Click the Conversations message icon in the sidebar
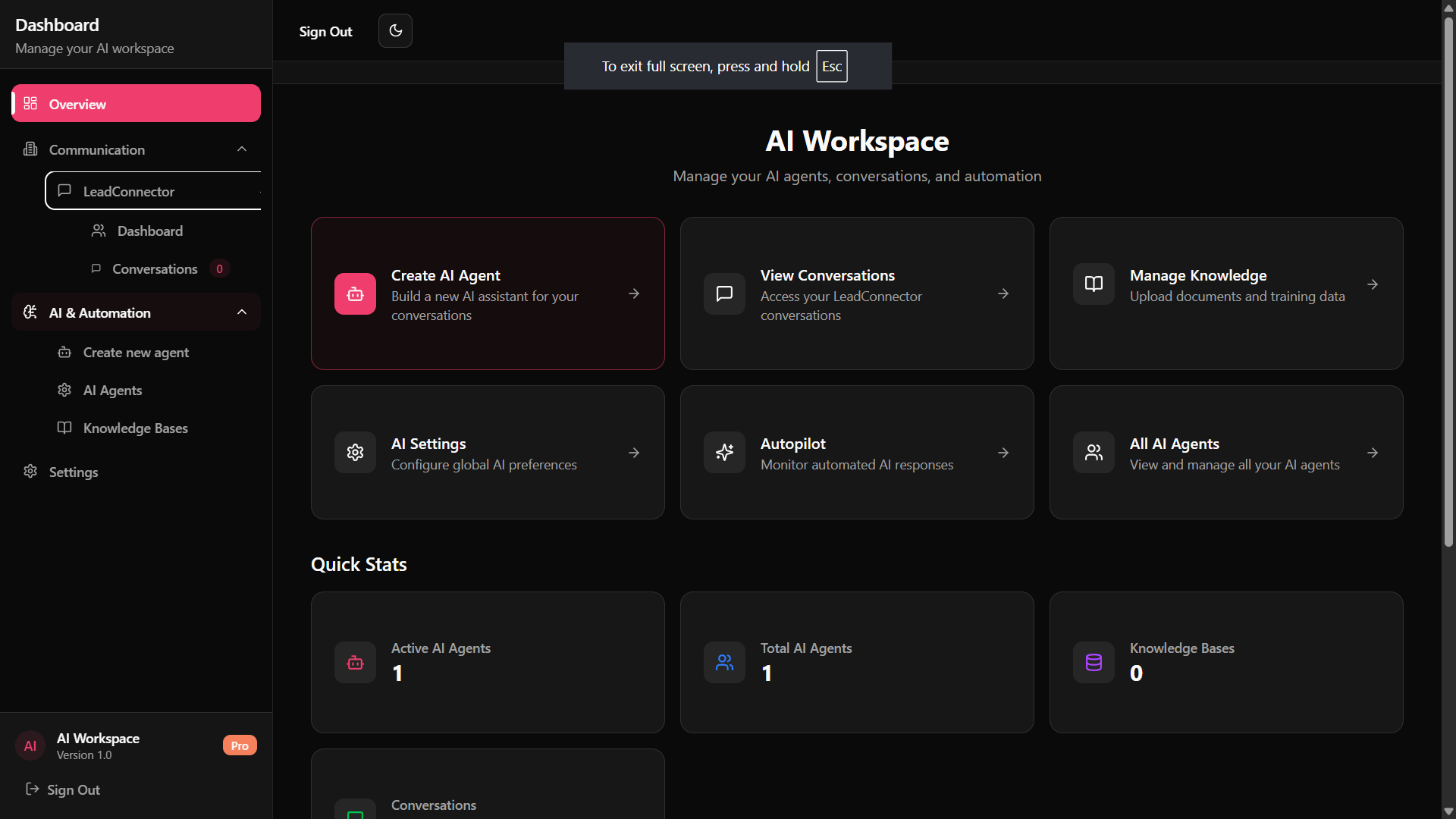The image size is (1456, 819). point(96,268)
